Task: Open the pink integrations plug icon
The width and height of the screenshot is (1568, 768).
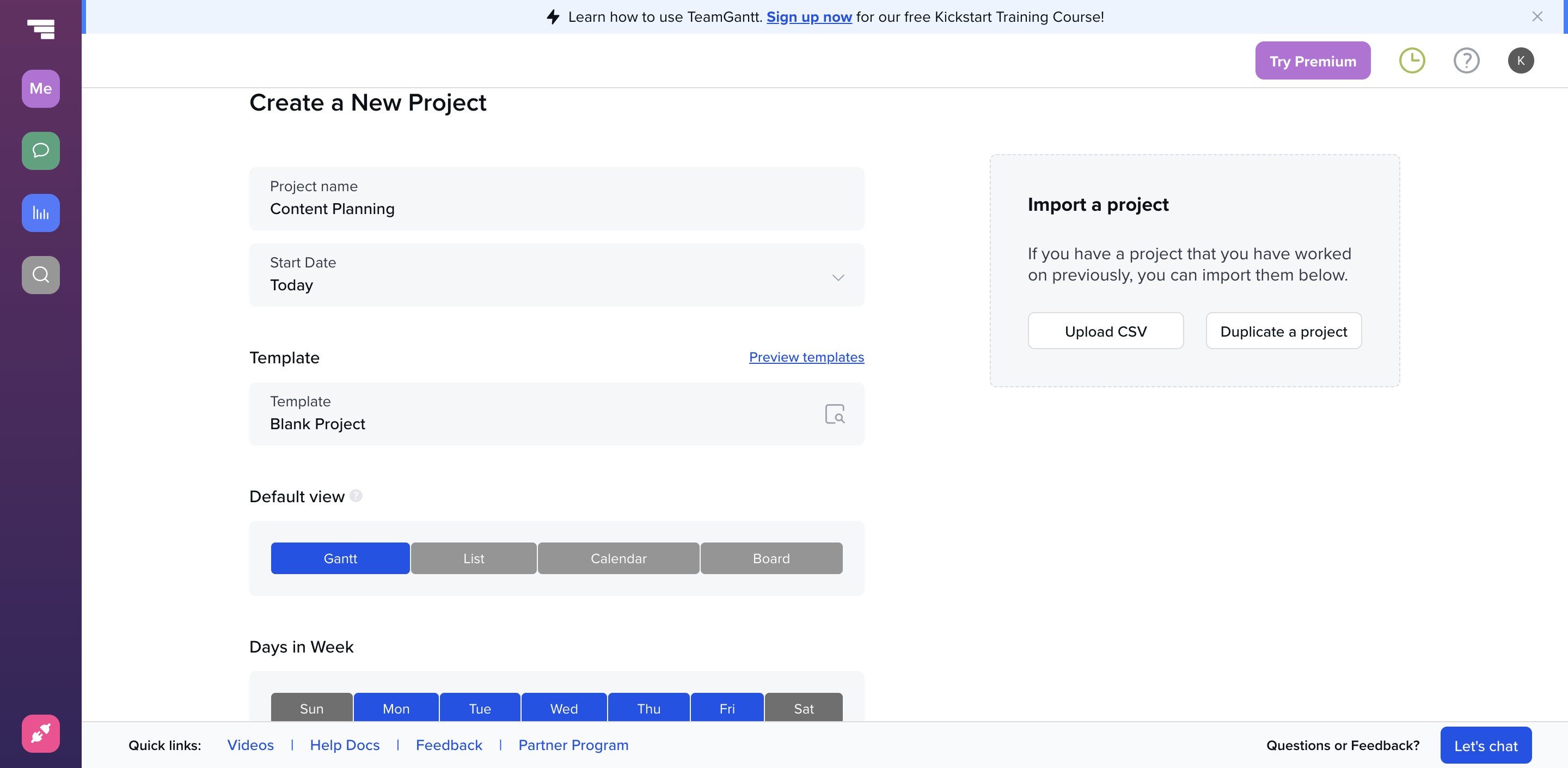Action: point(41,733)
